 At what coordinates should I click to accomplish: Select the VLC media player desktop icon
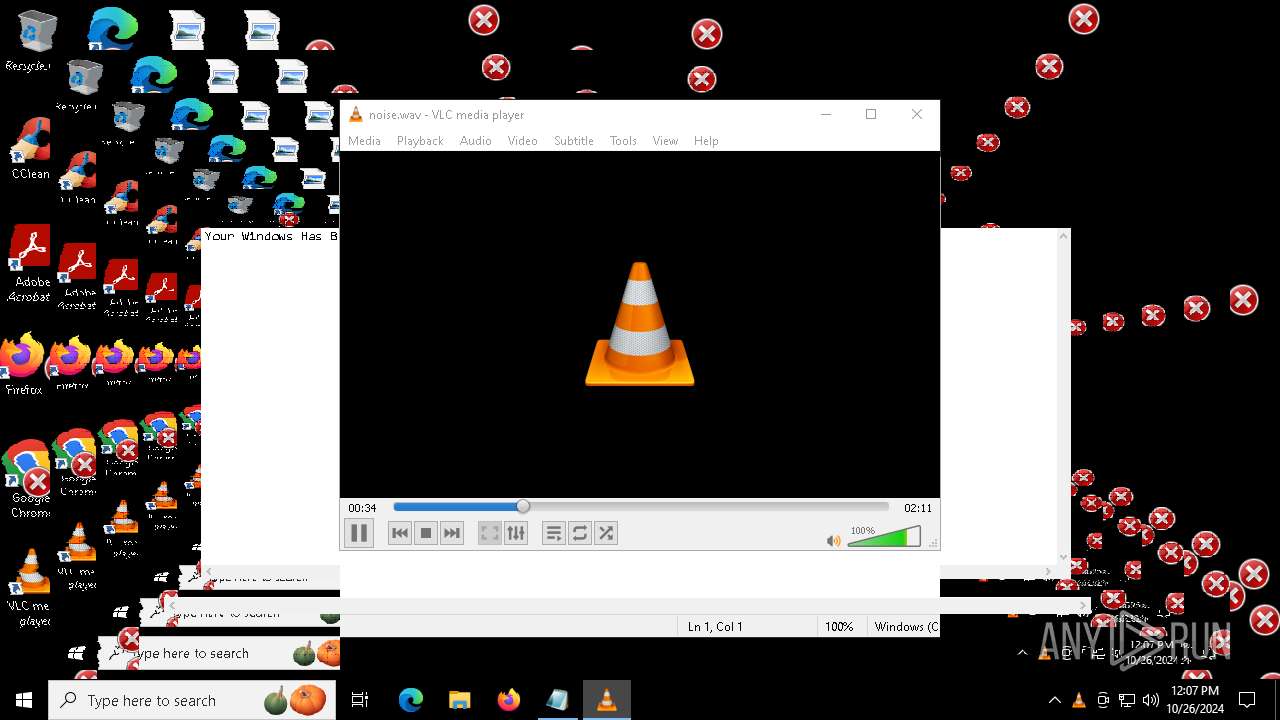30,588
